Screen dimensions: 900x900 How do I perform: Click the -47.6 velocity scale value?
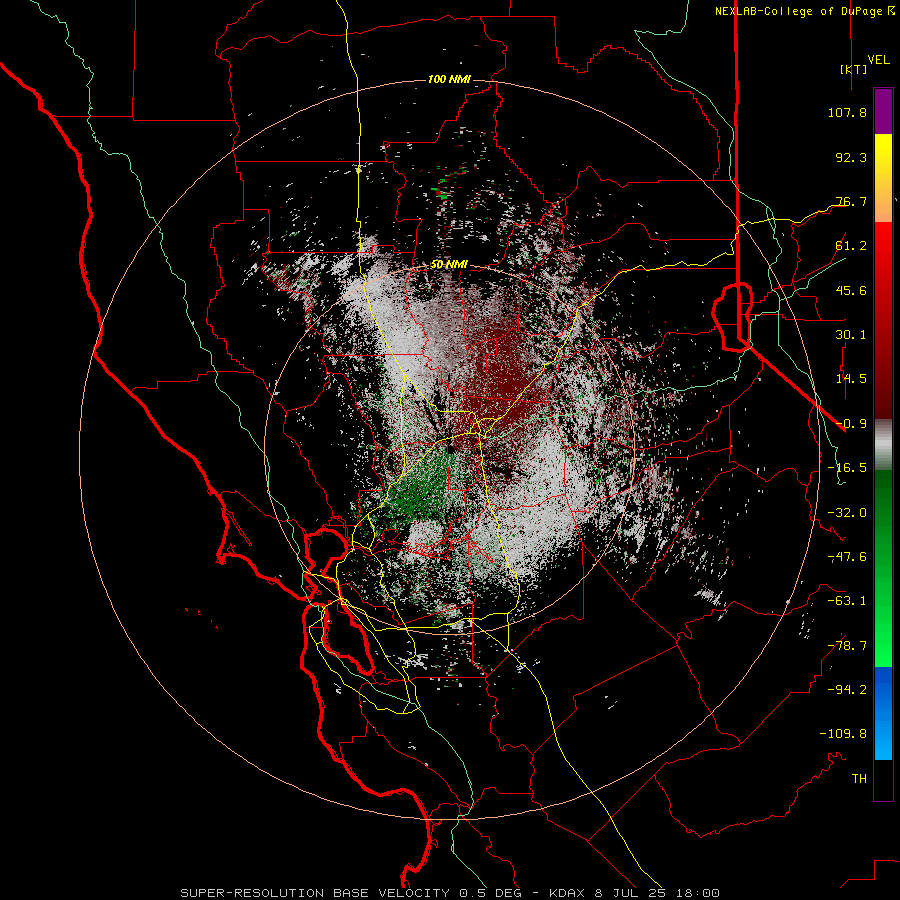point(847,557)
